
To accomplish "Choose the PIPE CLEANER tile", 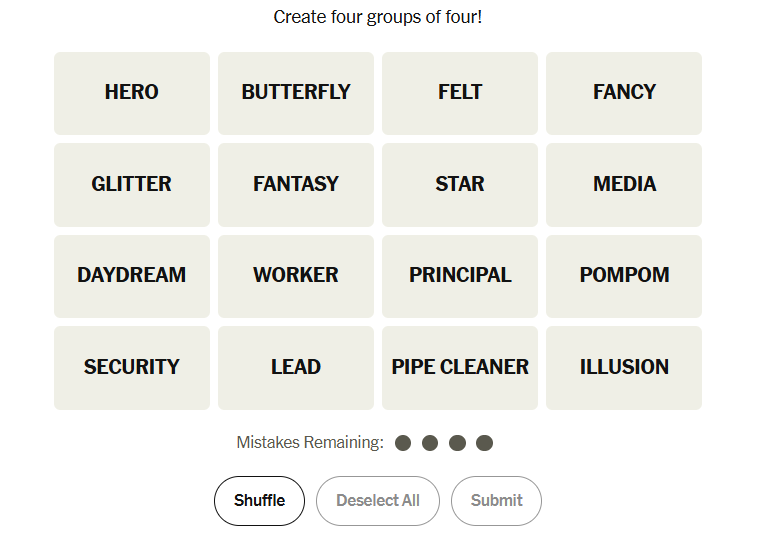I will 460,368.
